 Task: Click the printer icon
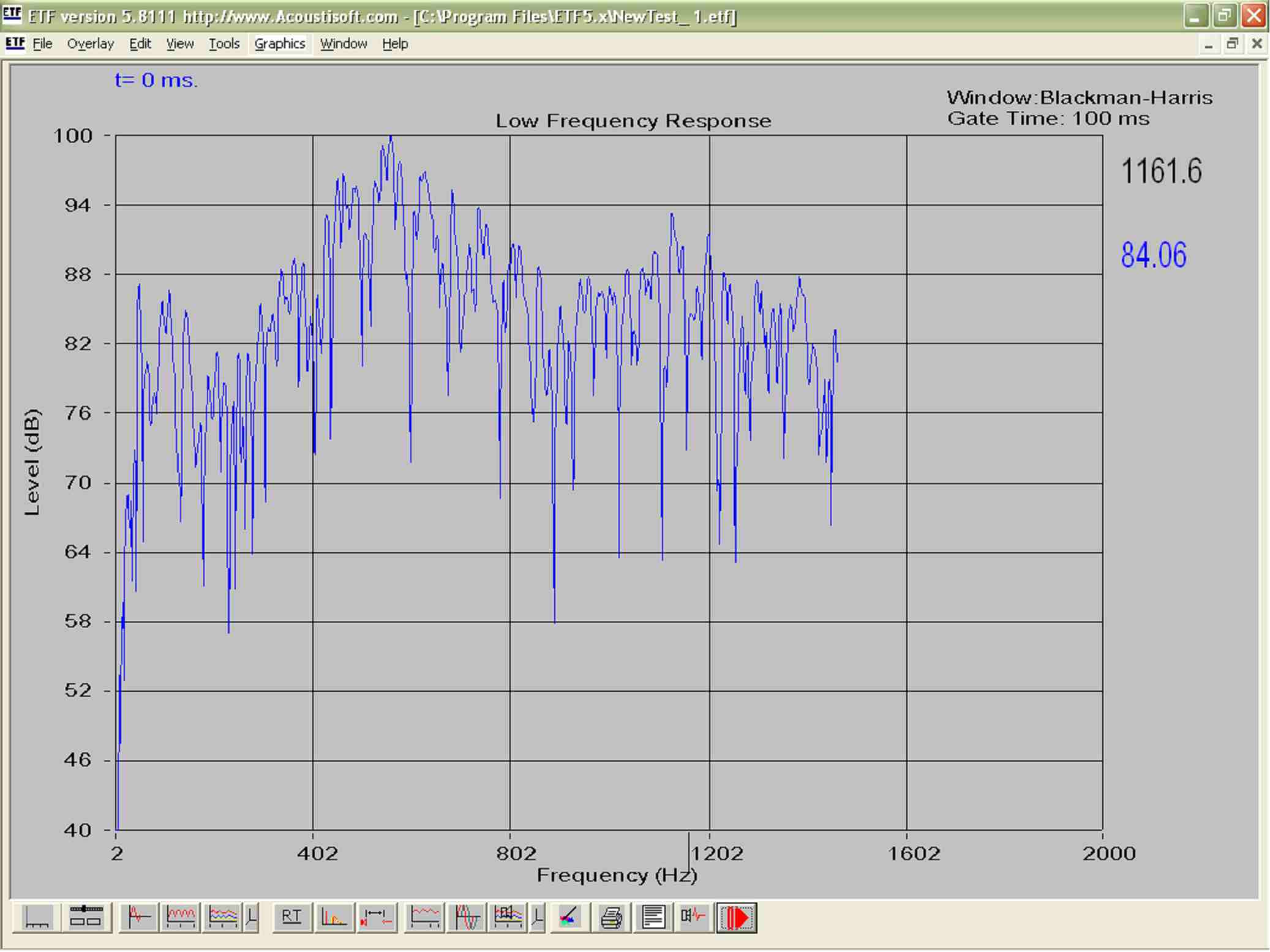point(611,917)
